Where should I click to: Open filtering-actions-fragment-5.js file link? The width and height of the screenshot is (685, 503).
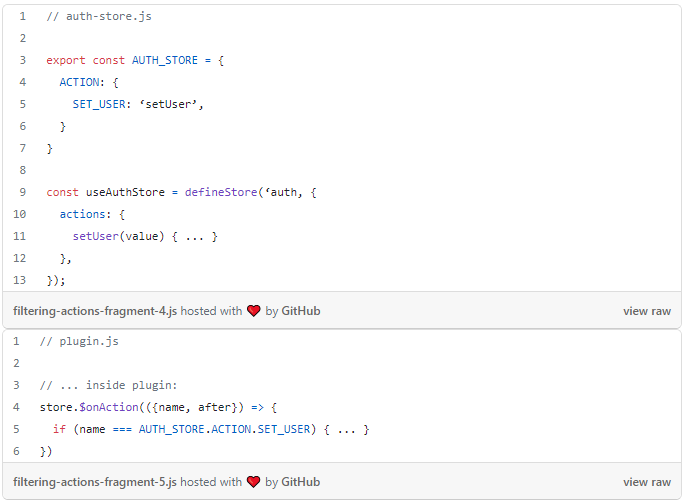(x=95, y=482)
